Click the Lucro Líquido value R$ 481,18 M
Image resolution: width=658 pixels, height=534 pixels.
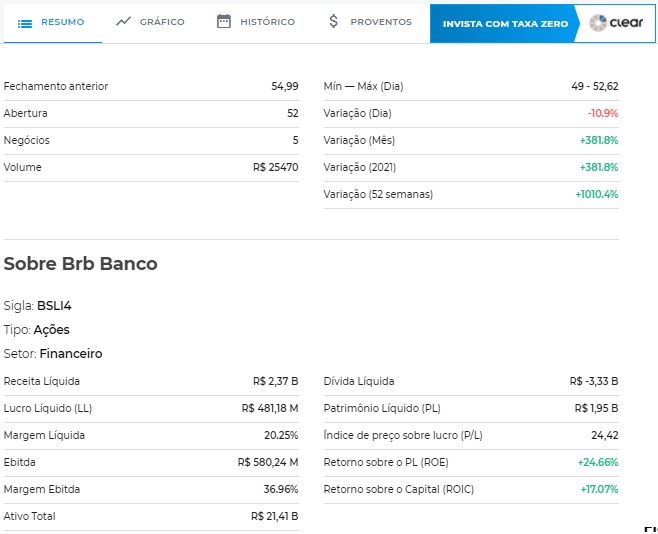(270, 408)
